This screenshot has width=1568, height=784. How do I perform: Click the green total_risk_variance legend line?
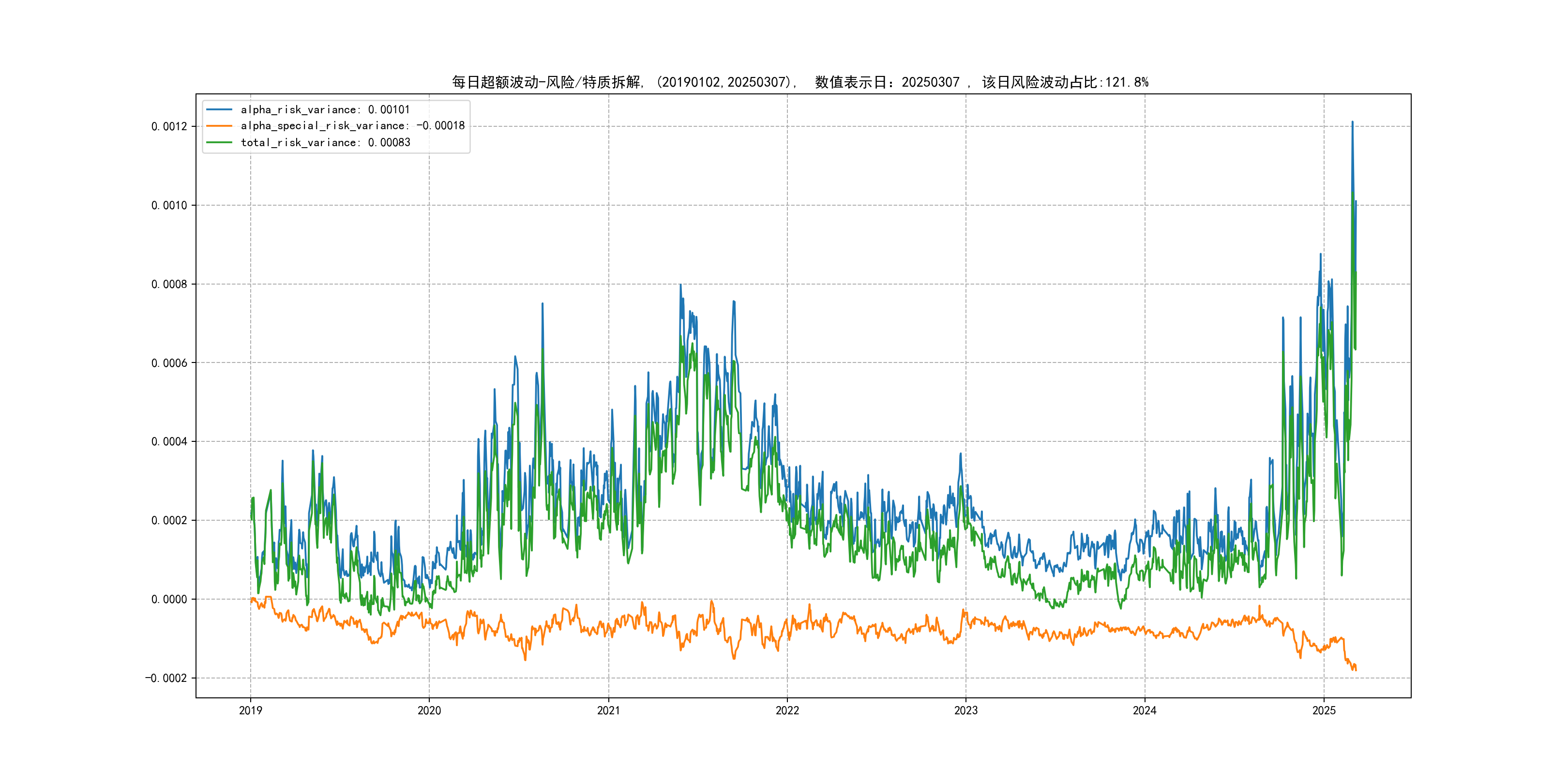coord(219,142)
